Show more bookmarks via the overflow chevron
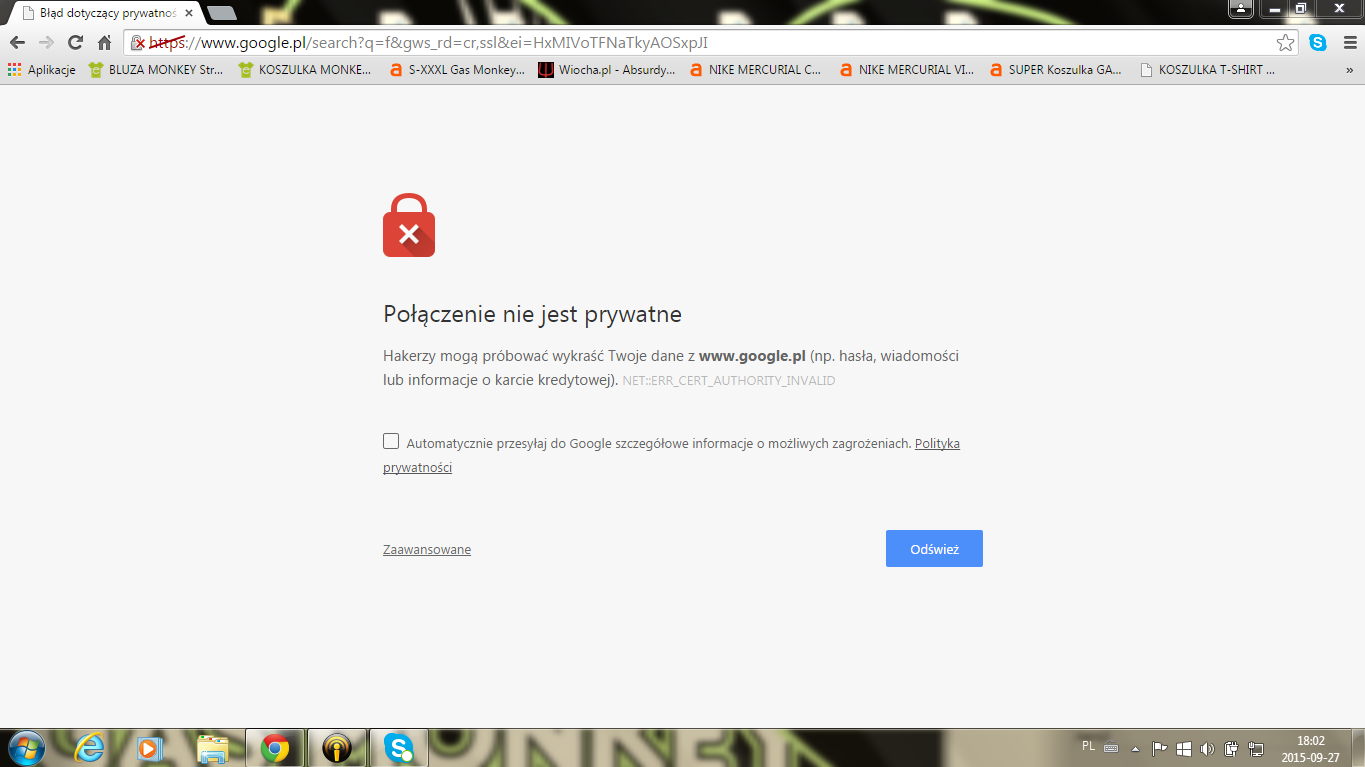 pos(1350,70)
